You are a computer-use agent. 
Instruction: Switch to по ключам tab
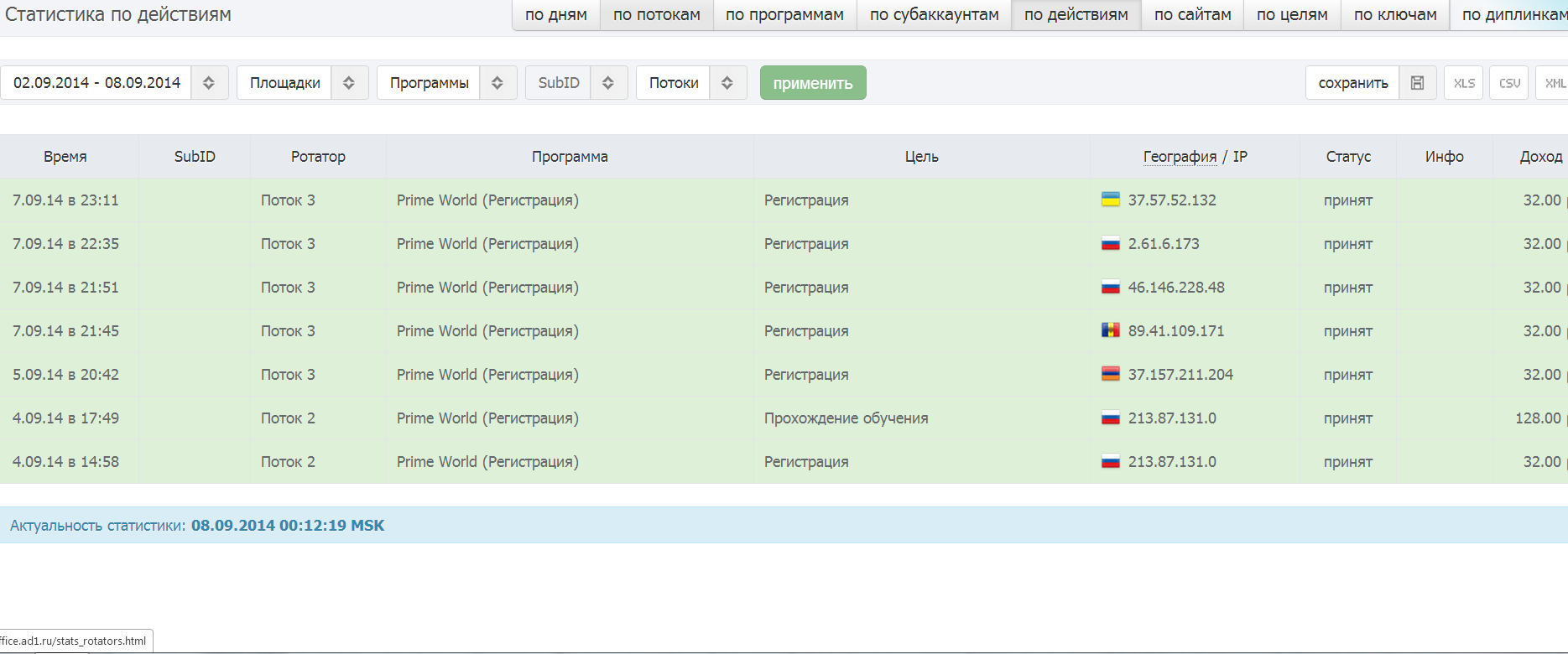(x=1395, y=15)
